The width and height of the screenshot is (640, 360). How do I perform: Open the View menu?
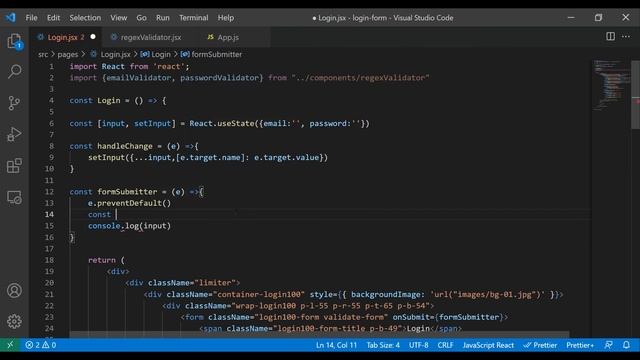pyautogui.click(x=118, y=18)
